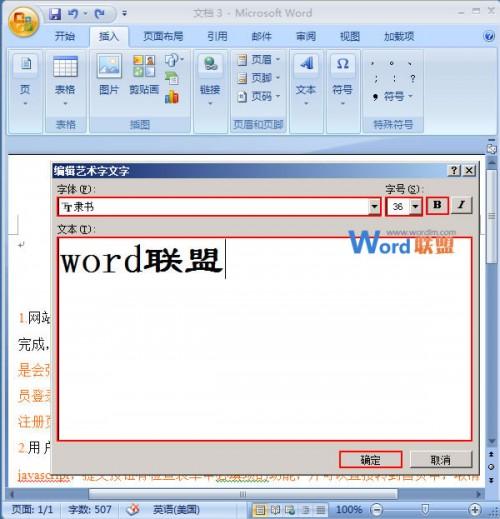The height and width of the screenshot is (519, 500).
Task: Switch to Web Layout view
Action: [290, 510]
